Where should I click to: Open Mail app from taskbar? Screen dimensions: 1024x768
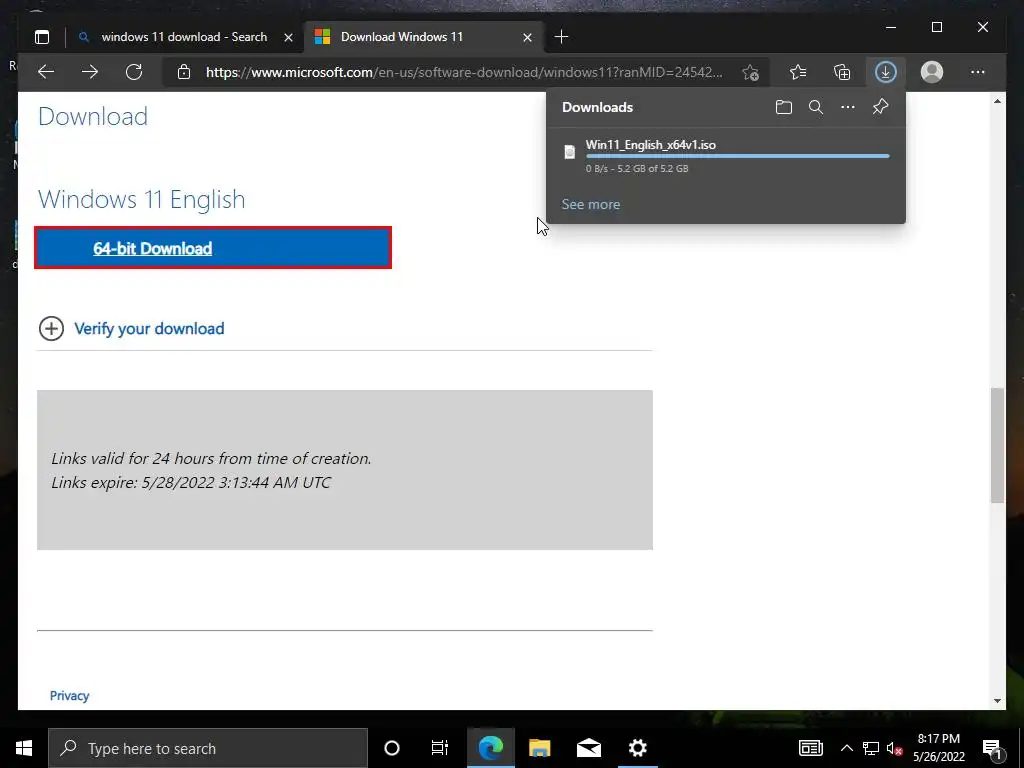(588, 748)
